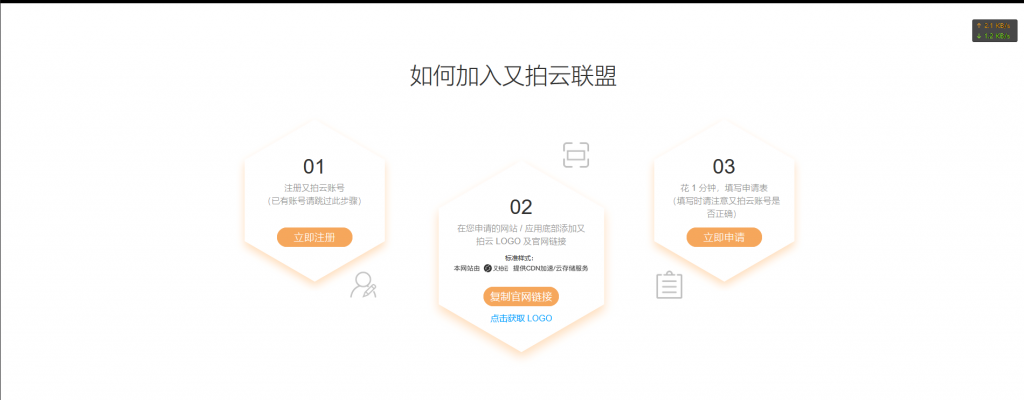The image size is (1024, 400).
Task: Click the 立即注册 button
Action: click(314, 237)
